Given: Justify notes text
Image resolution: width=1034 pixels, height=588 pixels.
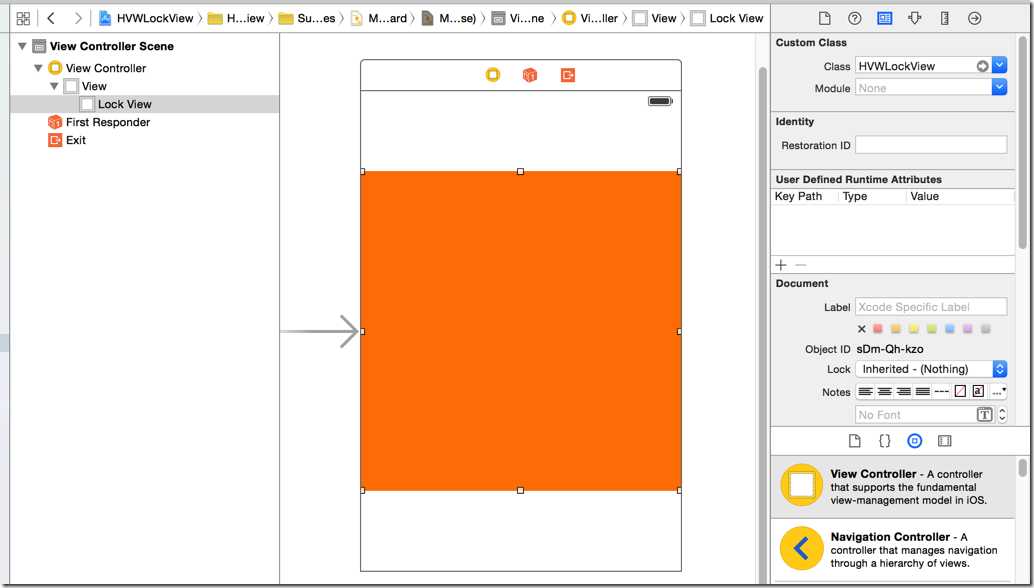Looking at the screenshot, I should point(923,392).
